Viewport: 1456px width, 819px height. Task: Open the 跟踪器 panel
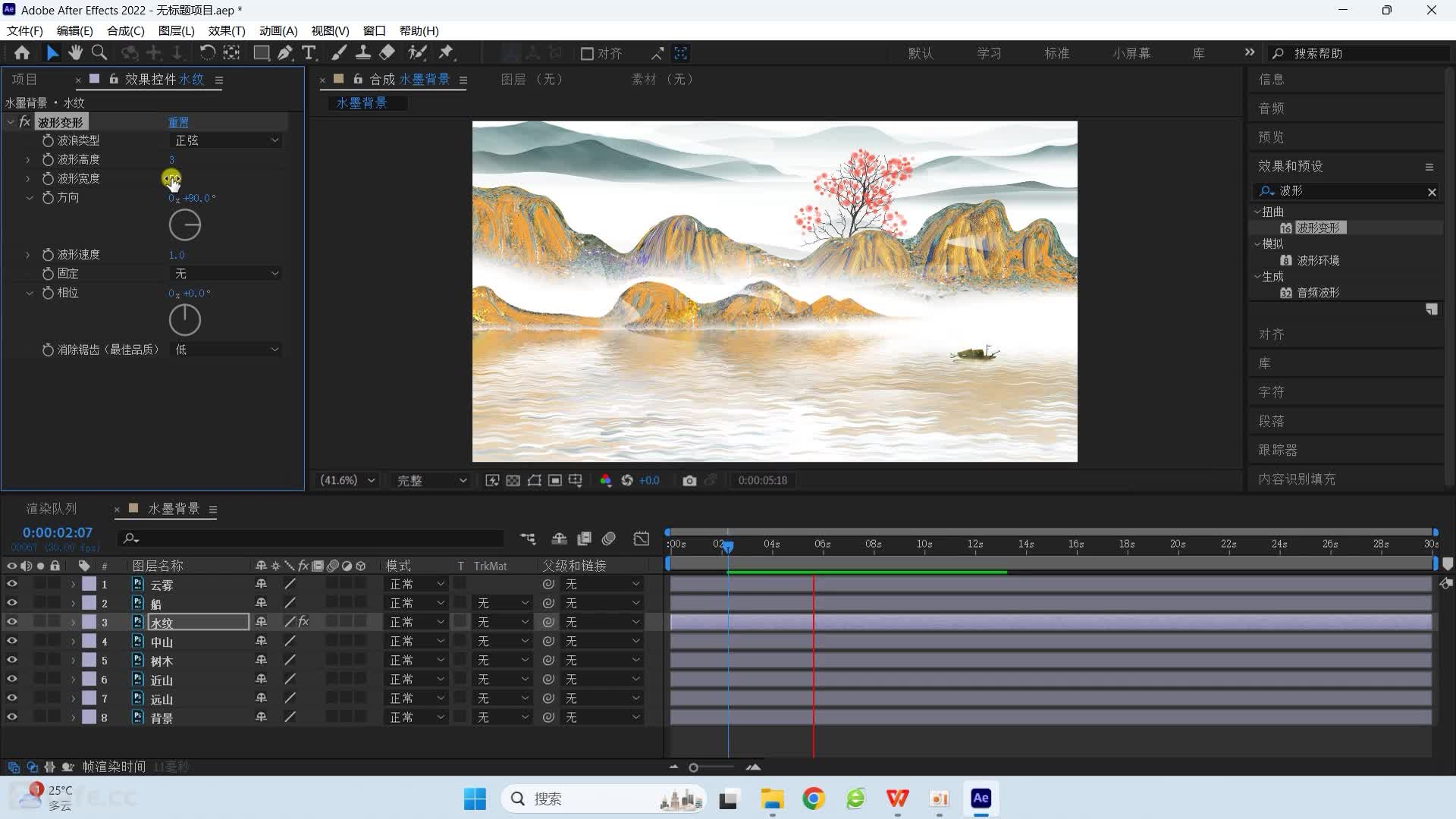click(x=1278, y=450)
